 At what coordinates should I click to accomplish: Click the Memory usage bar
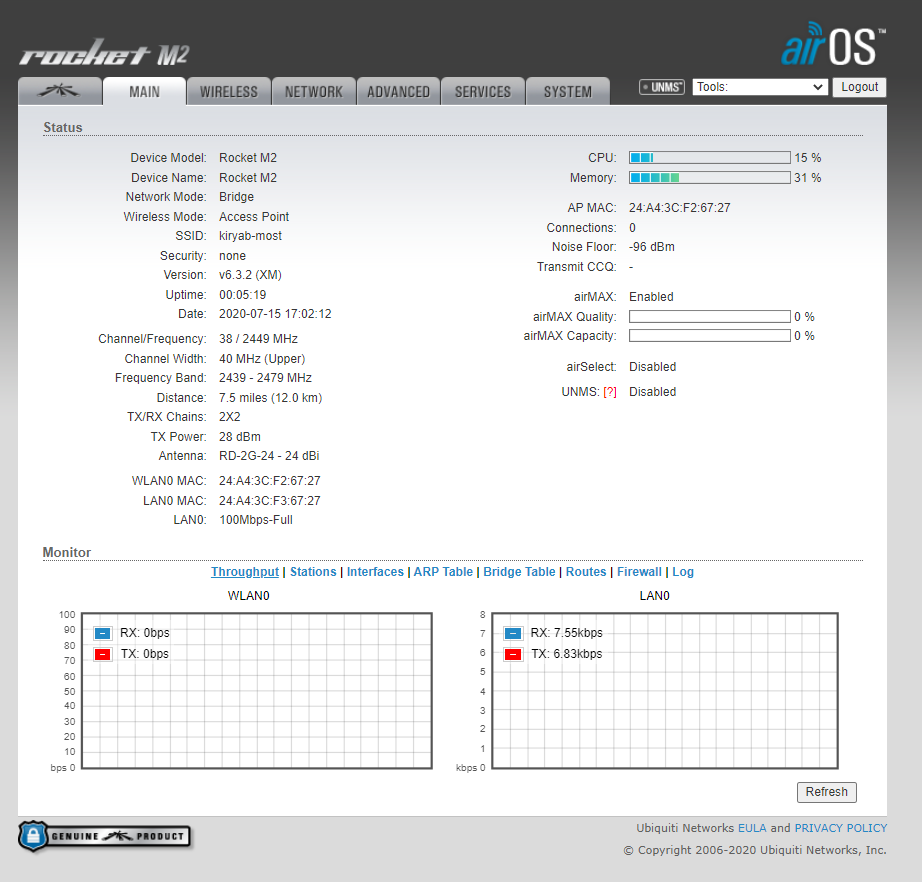[710, 178]
